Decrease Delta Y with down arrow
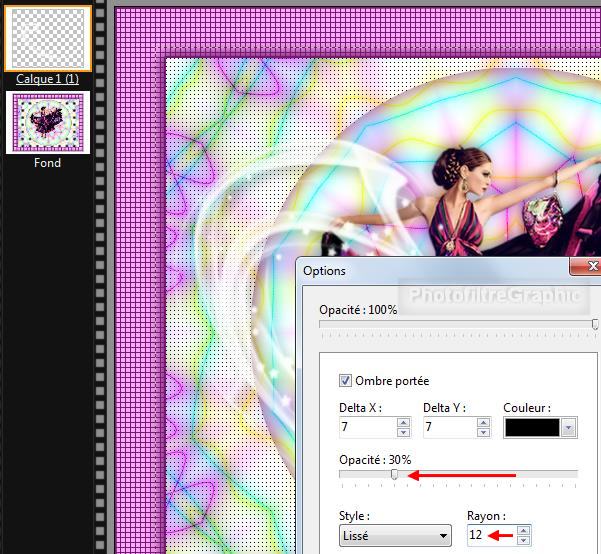The image size is (601, 554). click(483, 432)
